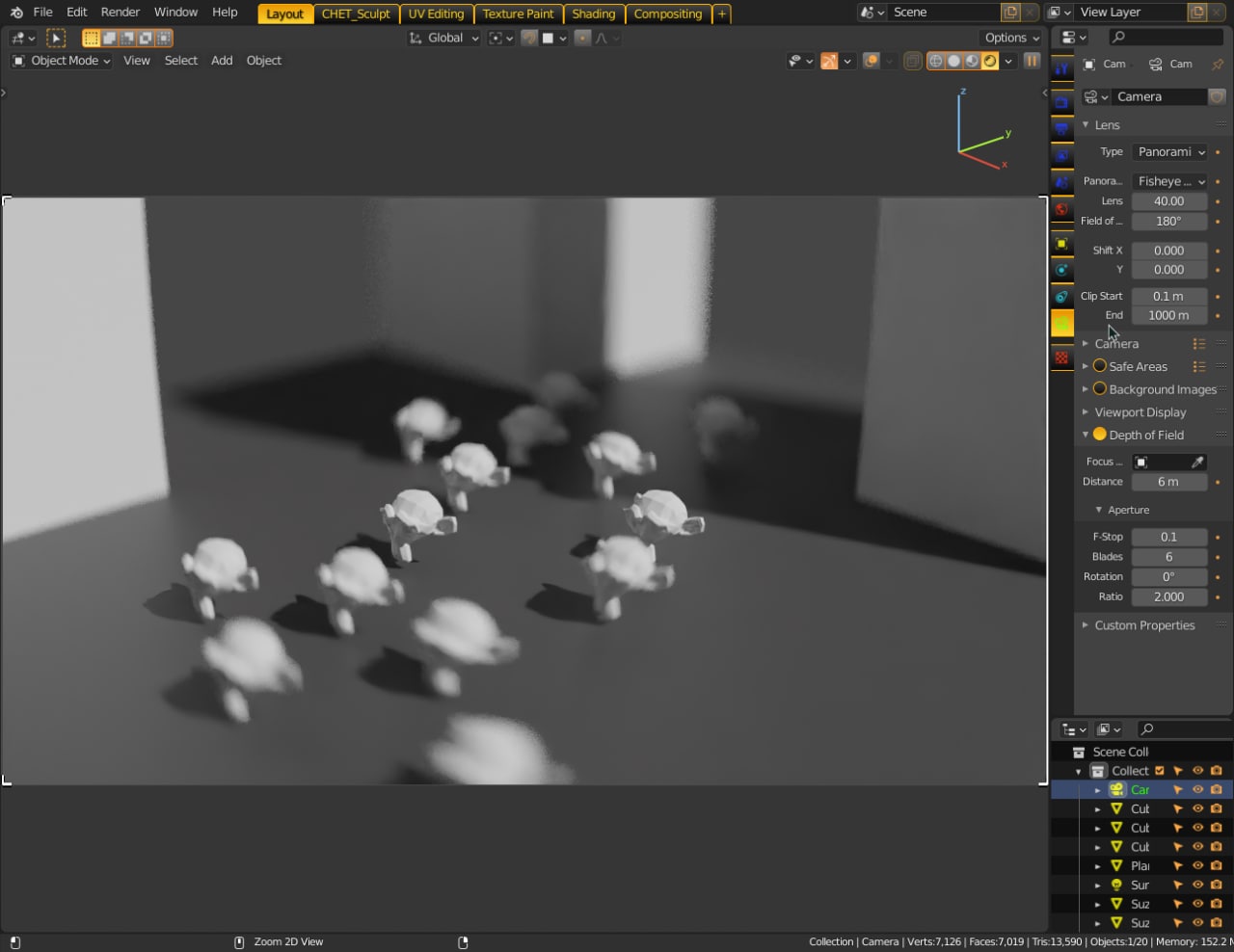Open the viewport View menu
The width and height of the screenshot is (1234, 952).
(x=137, y=61)
